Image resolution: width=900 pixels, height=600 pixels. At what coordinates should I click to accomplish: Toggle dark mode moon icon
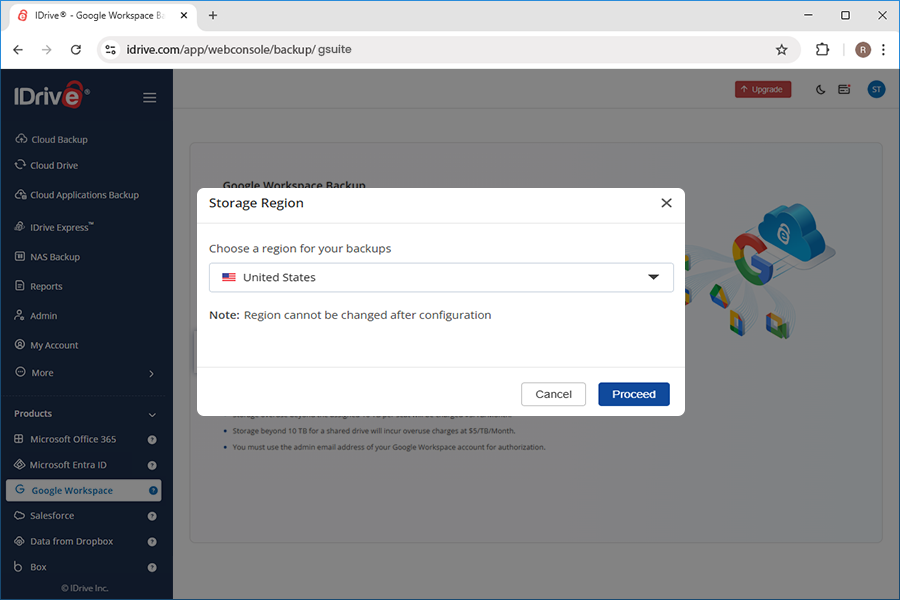coord(820,90)
